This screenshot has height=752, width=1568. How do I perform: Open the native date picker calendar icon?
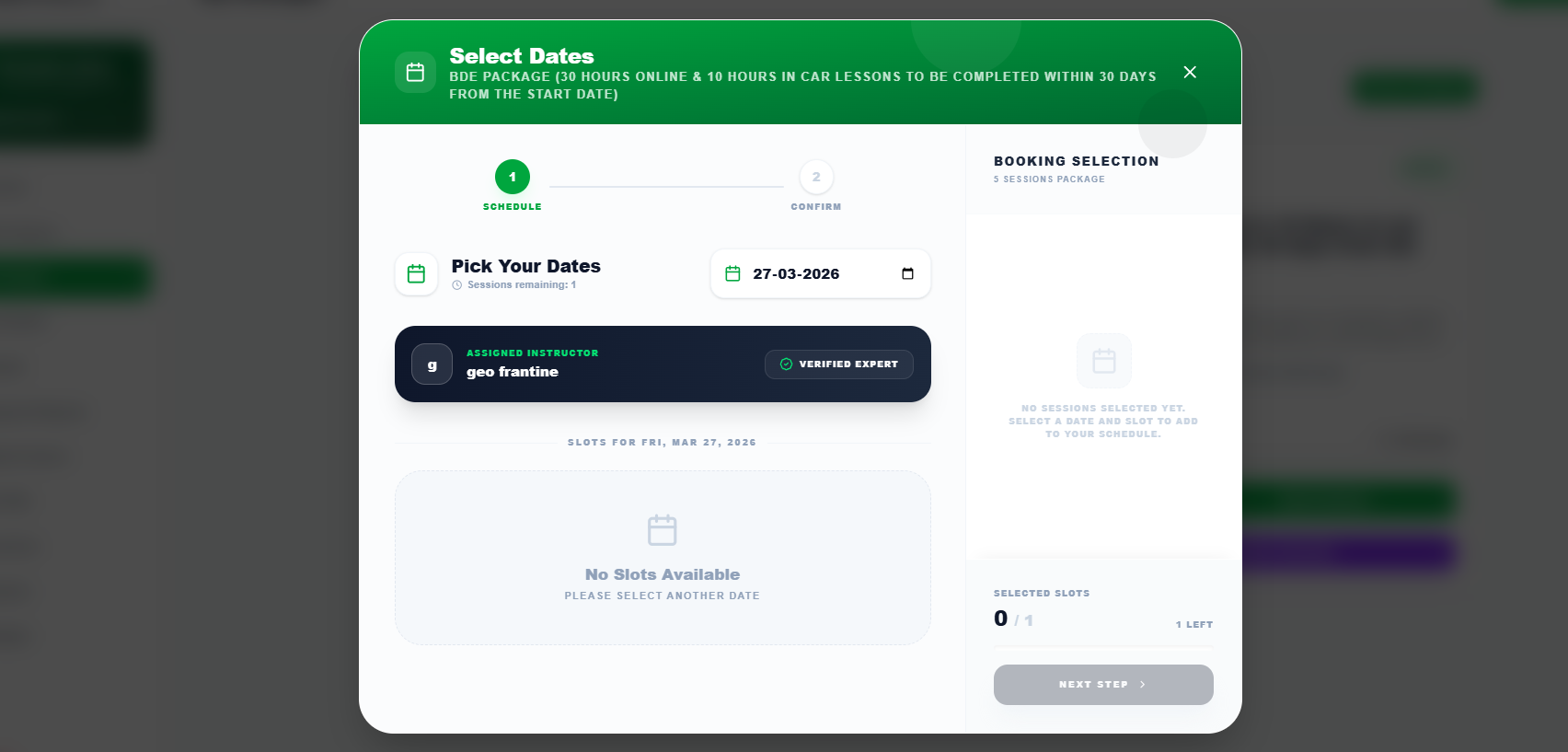907,273
